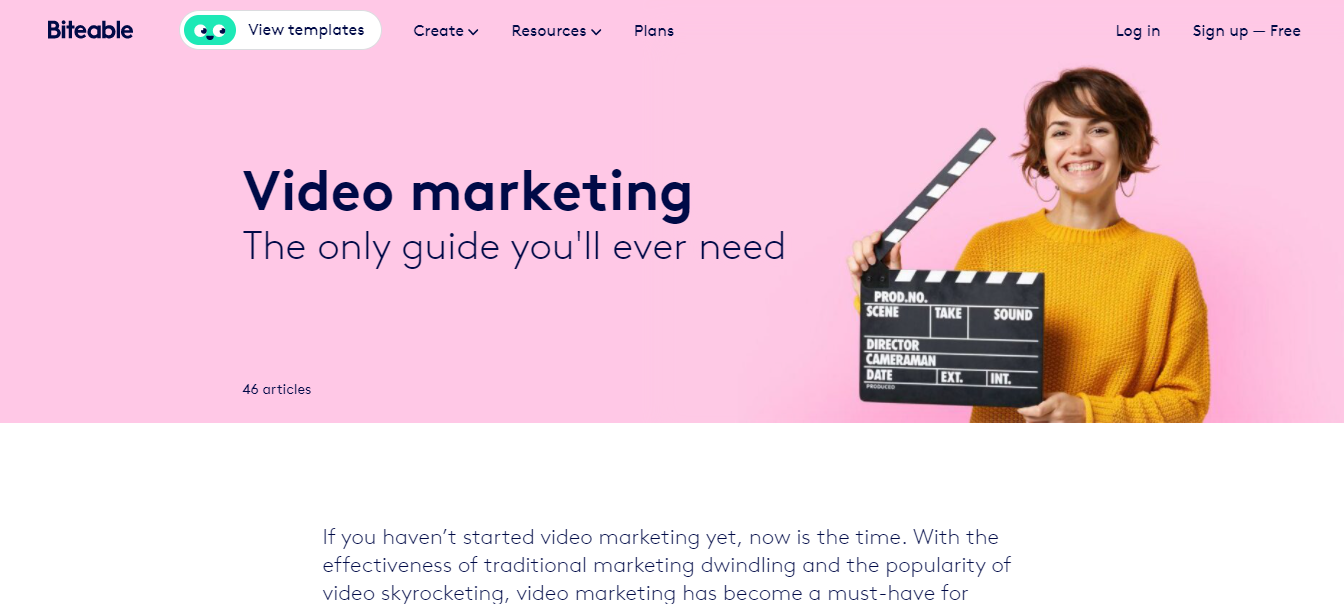The image size is (1344, 604).
Task: Click the green mascot eyes icon
Action: coord(210,30)
